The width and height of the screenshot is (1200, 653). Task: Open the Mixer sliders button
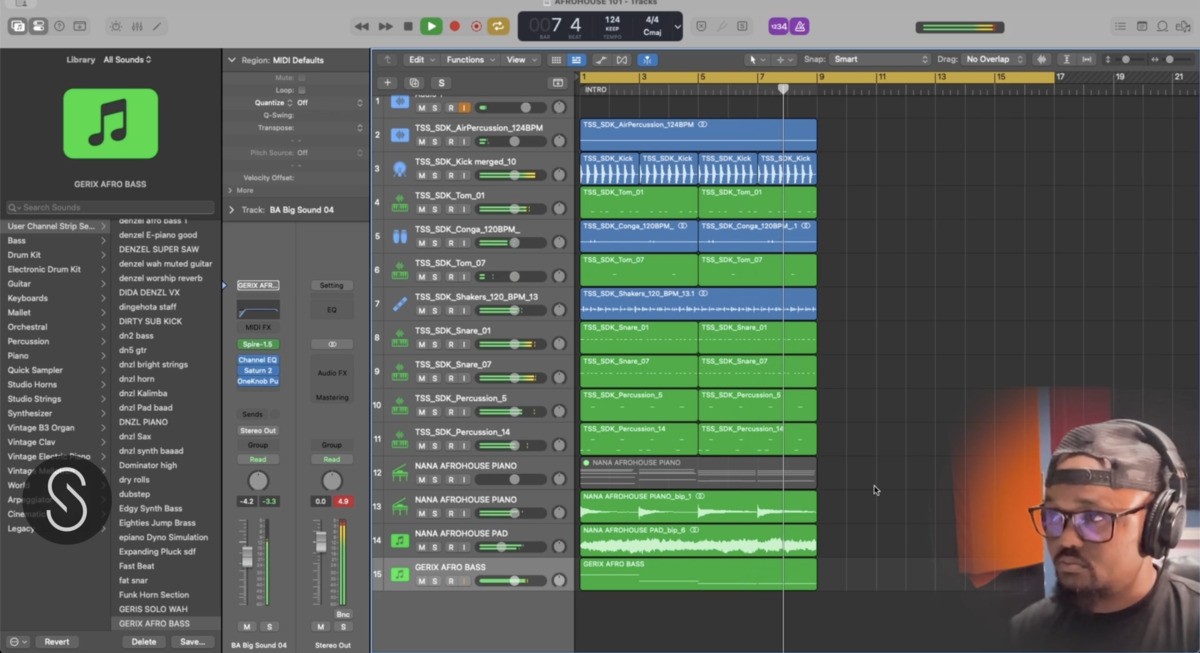pos(137,26)
